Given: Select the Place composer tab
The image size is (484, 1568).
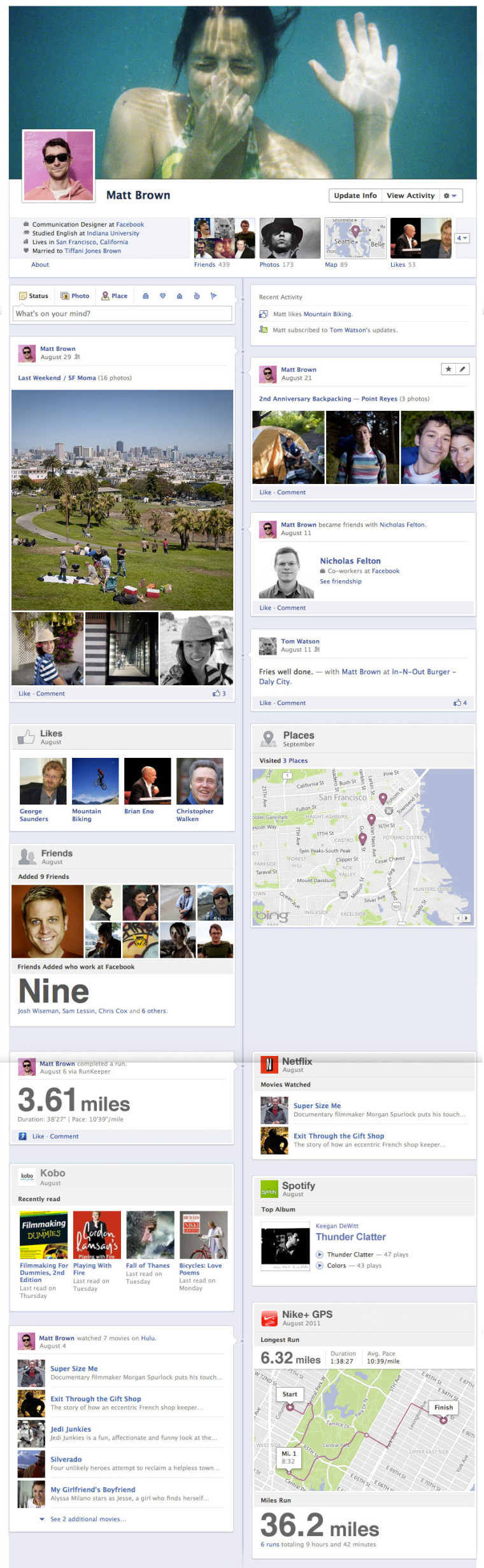Looking at the screenshot, I should (115, 296).
